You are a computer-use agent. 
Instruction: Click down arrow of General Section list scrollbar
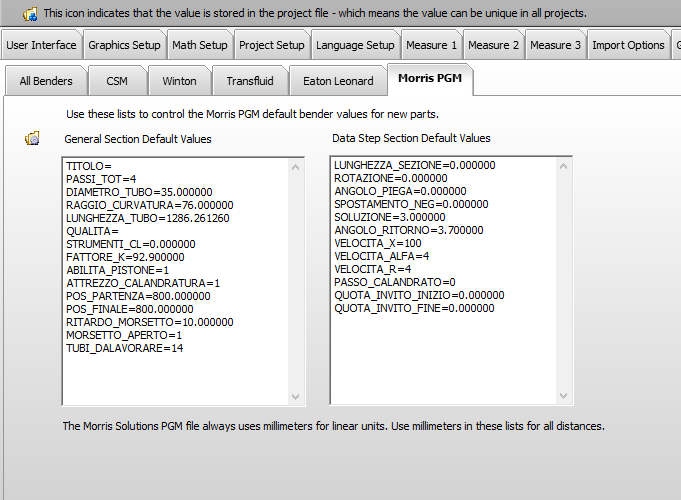pyautogui.click(x=296, y=397)
